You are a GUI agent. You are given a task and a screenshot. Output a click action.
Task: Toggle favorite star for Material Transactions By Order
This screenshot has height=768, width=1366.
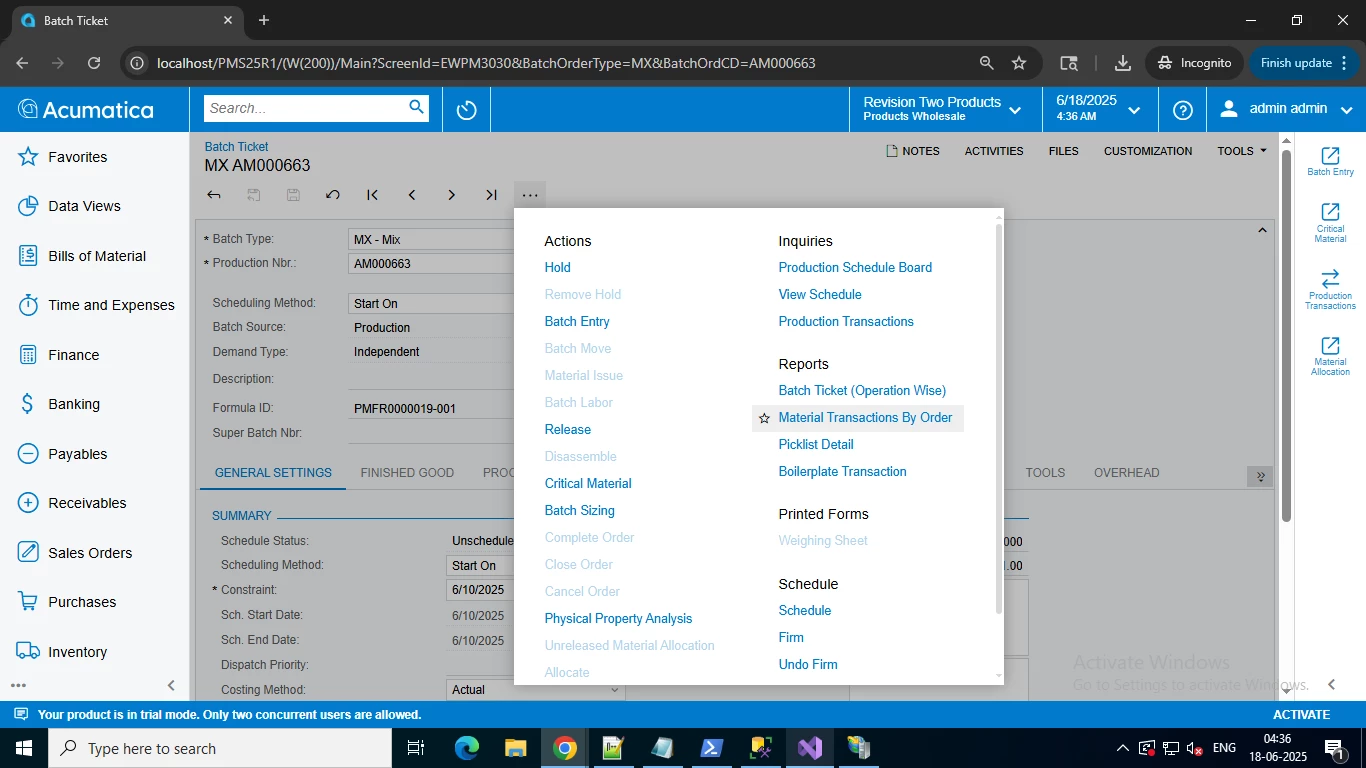click(764, 418)
